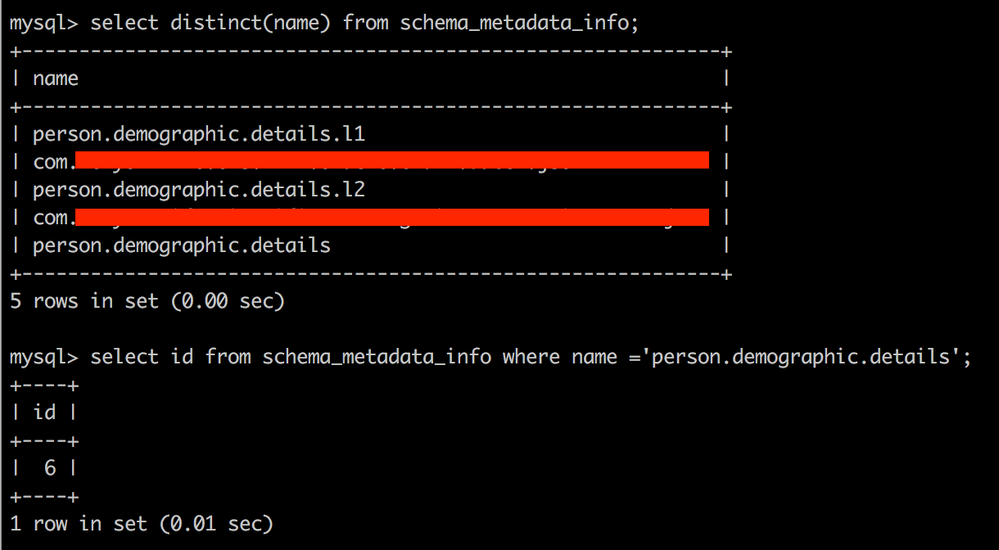Image resolution: width=999 pixels, height=550 pixels.
Task: Click the 'com.' prefix above the l2 row
Action: click(52, 161)
